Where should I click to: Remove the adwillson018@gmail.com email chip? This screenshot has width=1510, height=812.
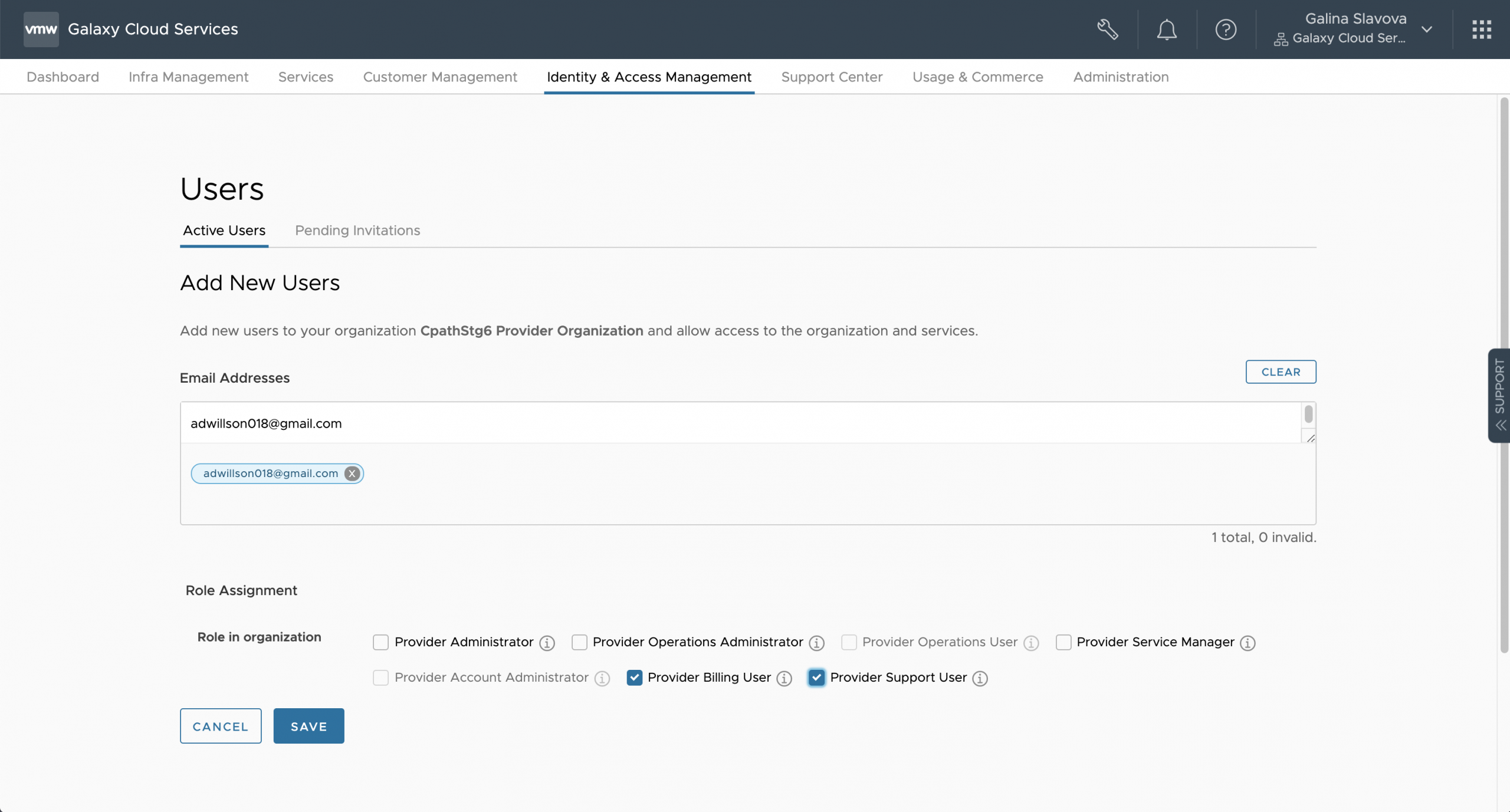pyautogui.click(x=352, y=474)
